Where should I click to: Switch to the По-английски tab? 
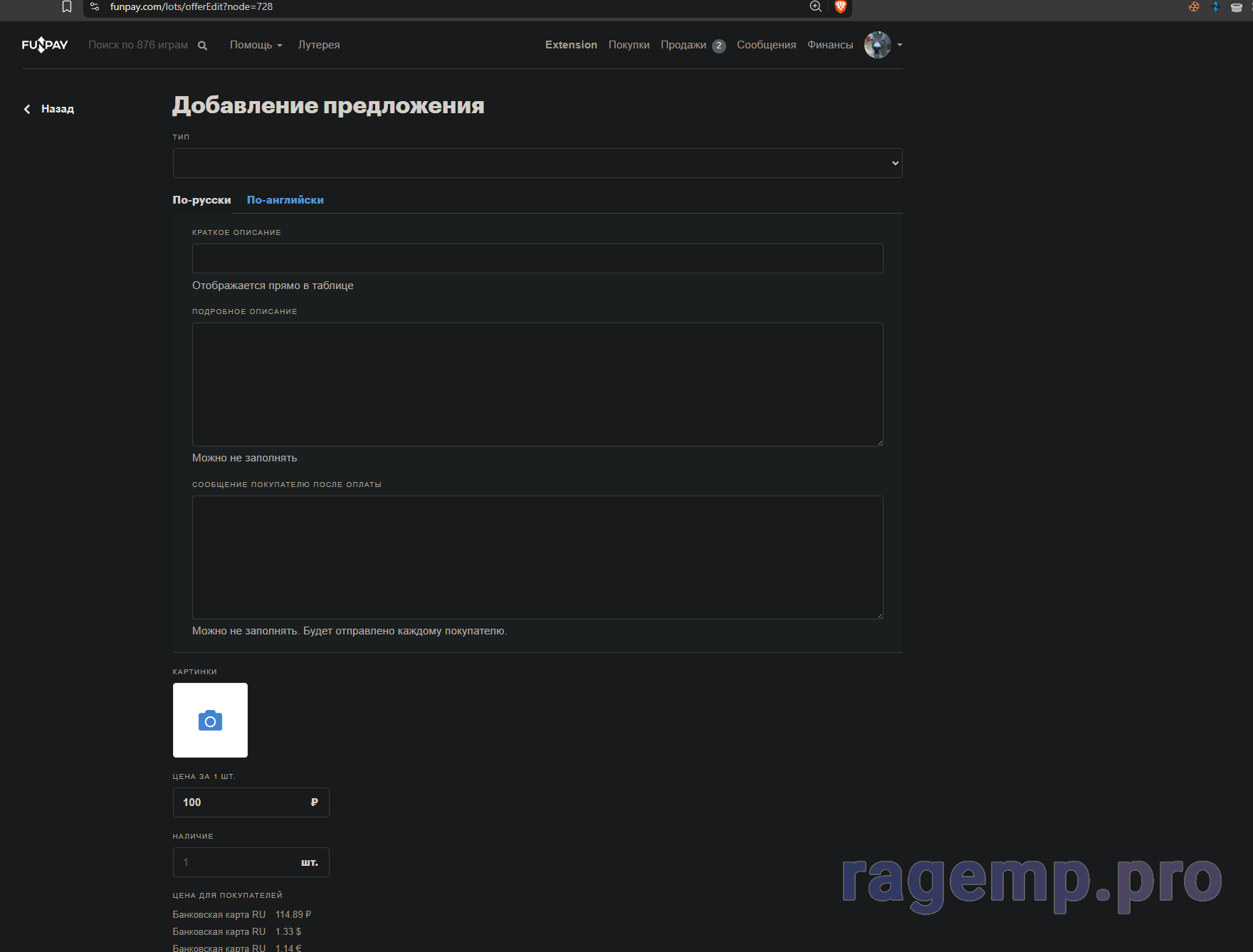[x=285, y=200]
